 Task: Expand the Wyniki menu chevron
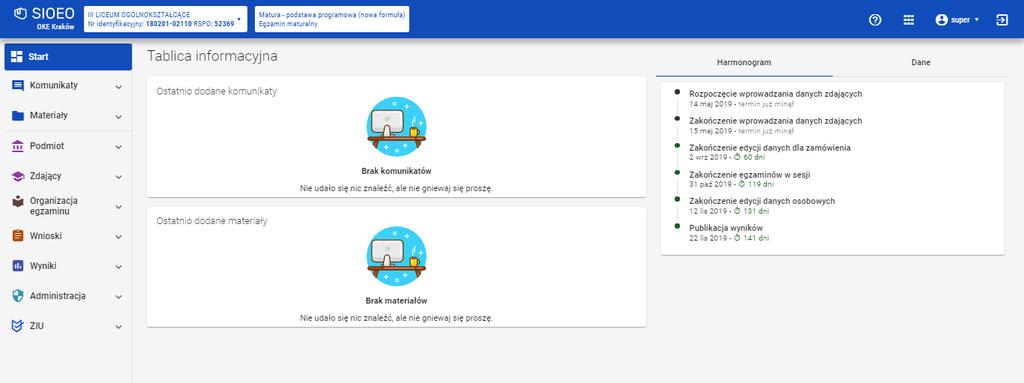[118, 267]
